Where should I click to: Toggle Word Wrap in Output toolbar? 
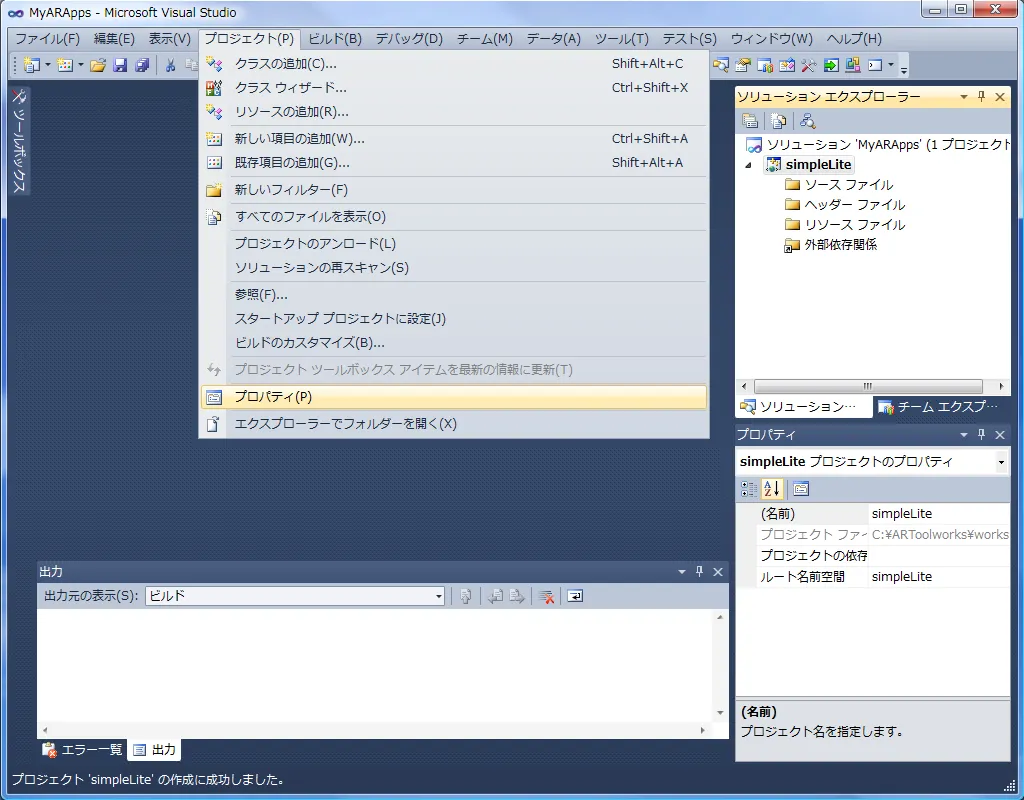575,596
